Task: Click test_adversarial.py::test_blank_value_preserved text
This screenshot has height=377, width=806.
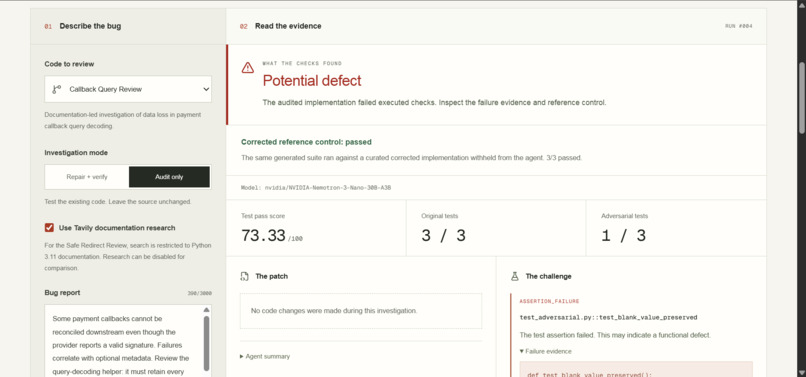Action: (609, 318)
